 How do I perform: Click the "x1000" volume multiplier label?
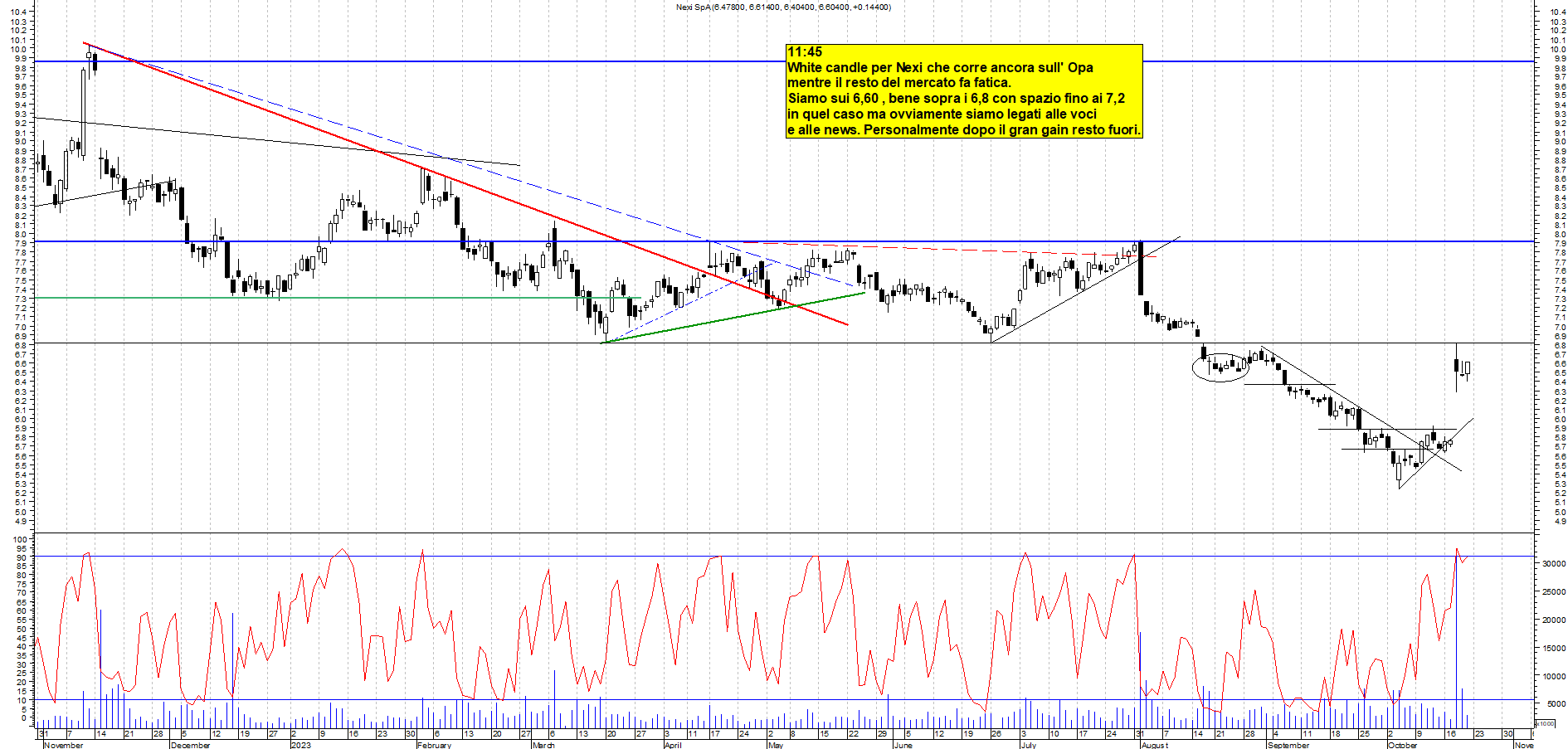pos(1545,723)
